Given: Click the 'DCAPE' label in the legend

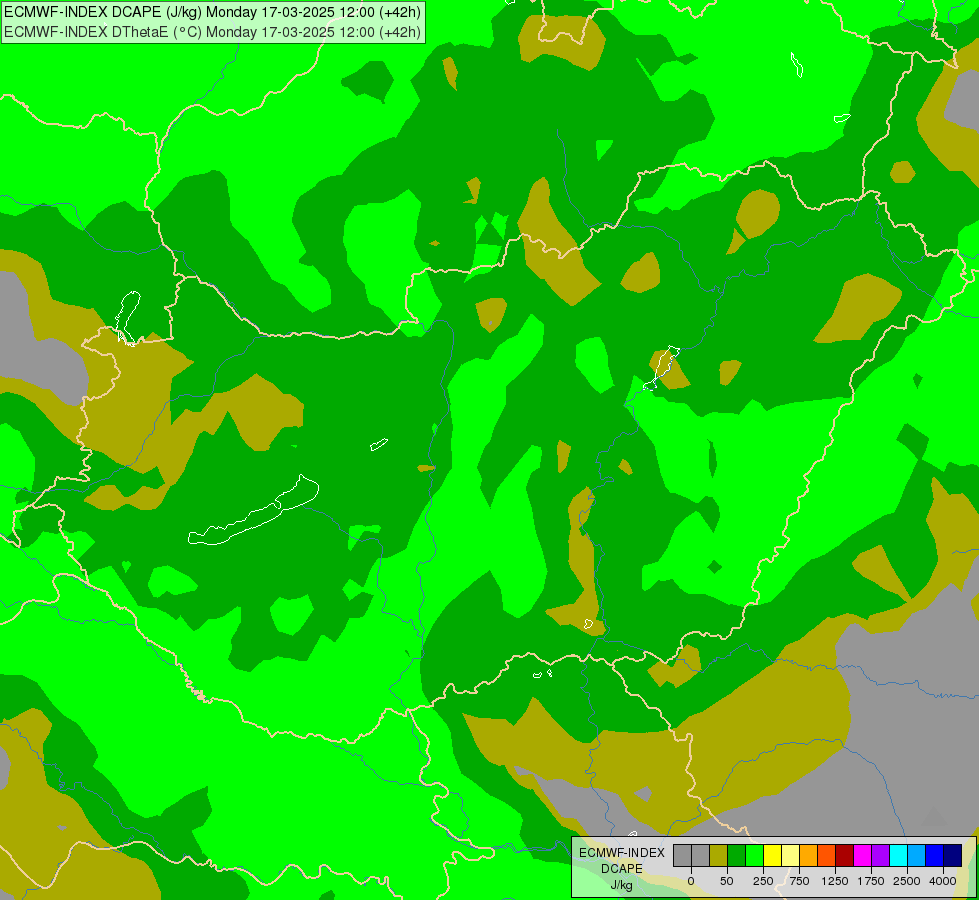Looking at the screenshot, I should point(622,869).
